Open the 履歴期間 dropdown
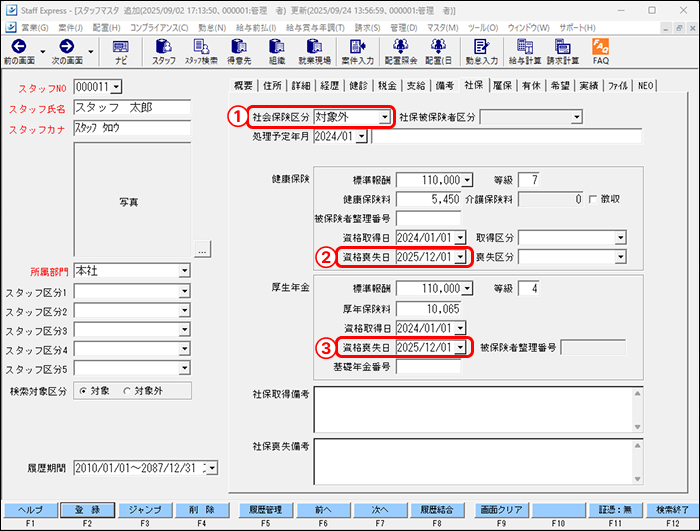The image size is (700, 531). [212, 468]
